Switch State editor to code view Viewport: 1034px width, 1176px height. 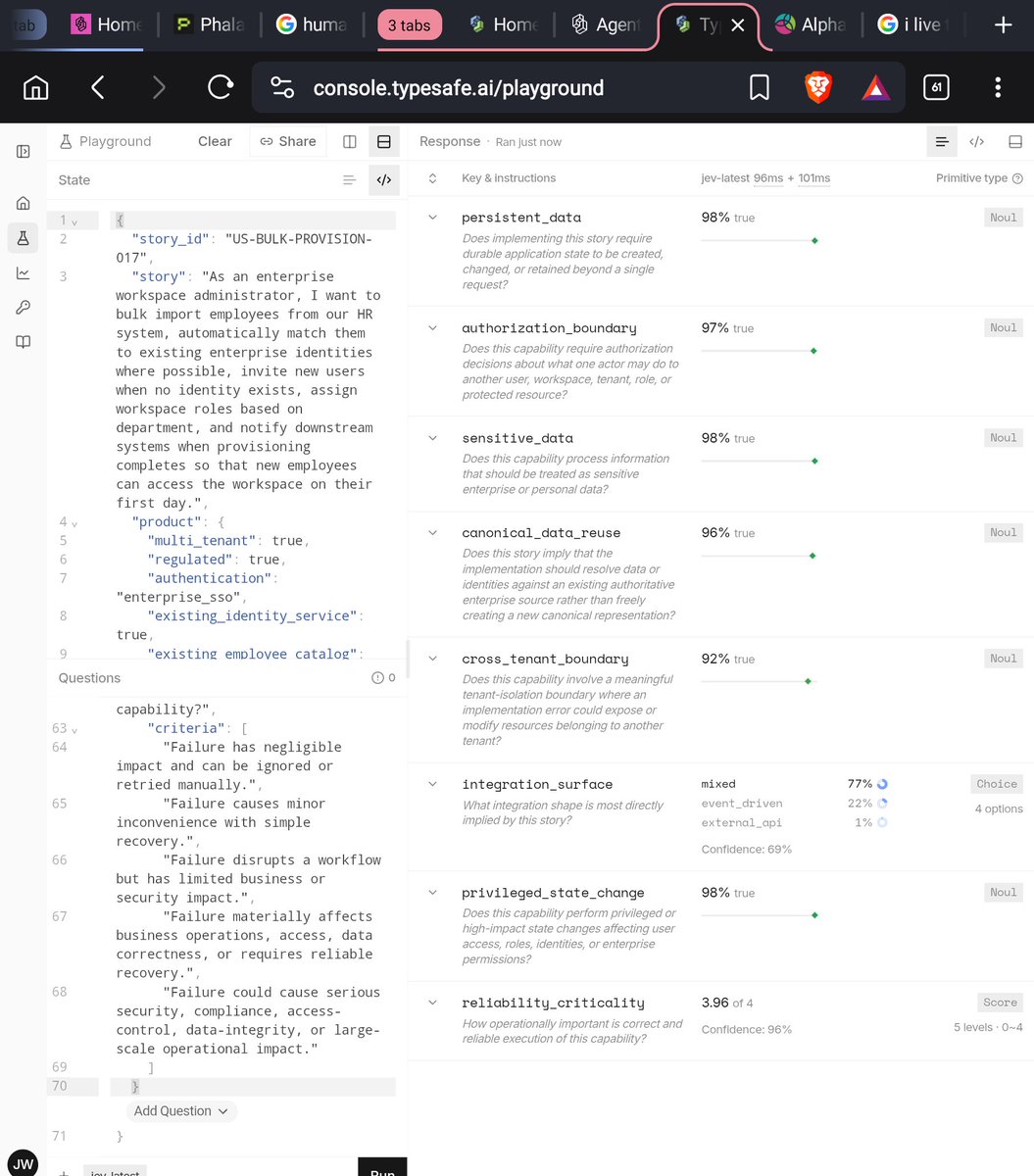click(x=384, y=180)
